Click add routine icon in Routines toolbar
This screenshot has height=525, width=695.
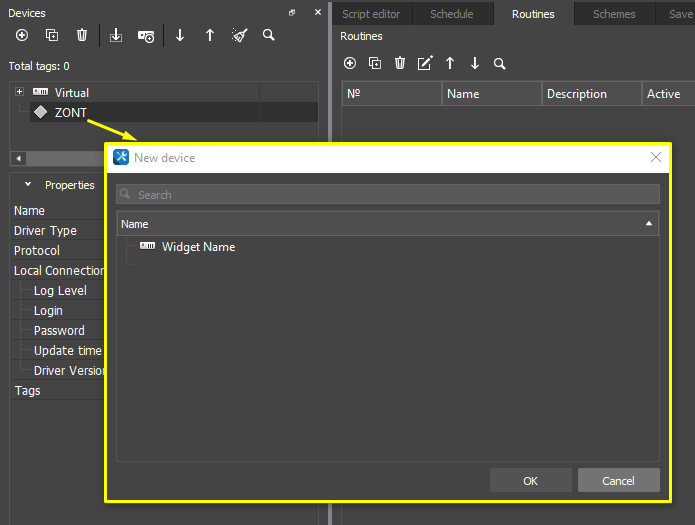350,63
